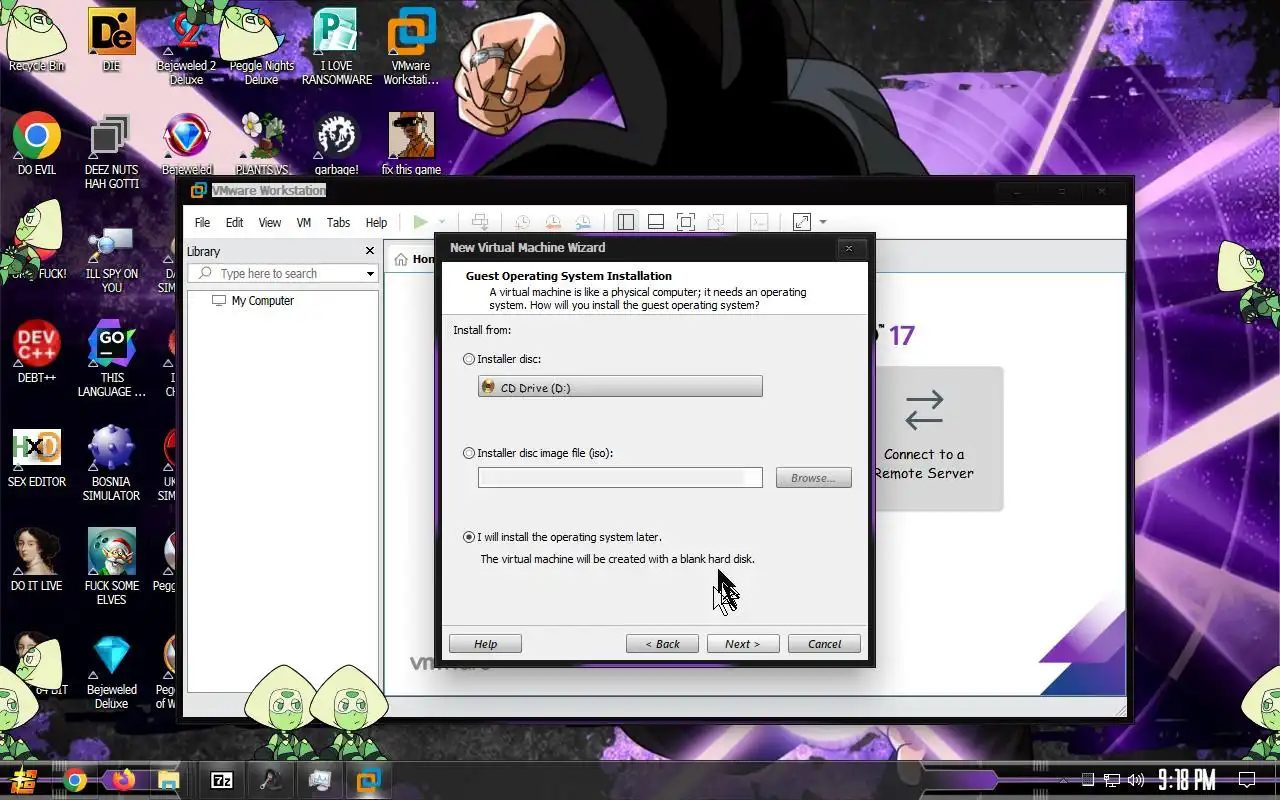The image size is (1280, 800).
Task: Click the 9:18 PM taskbar clock
Action: point(1187,780)
